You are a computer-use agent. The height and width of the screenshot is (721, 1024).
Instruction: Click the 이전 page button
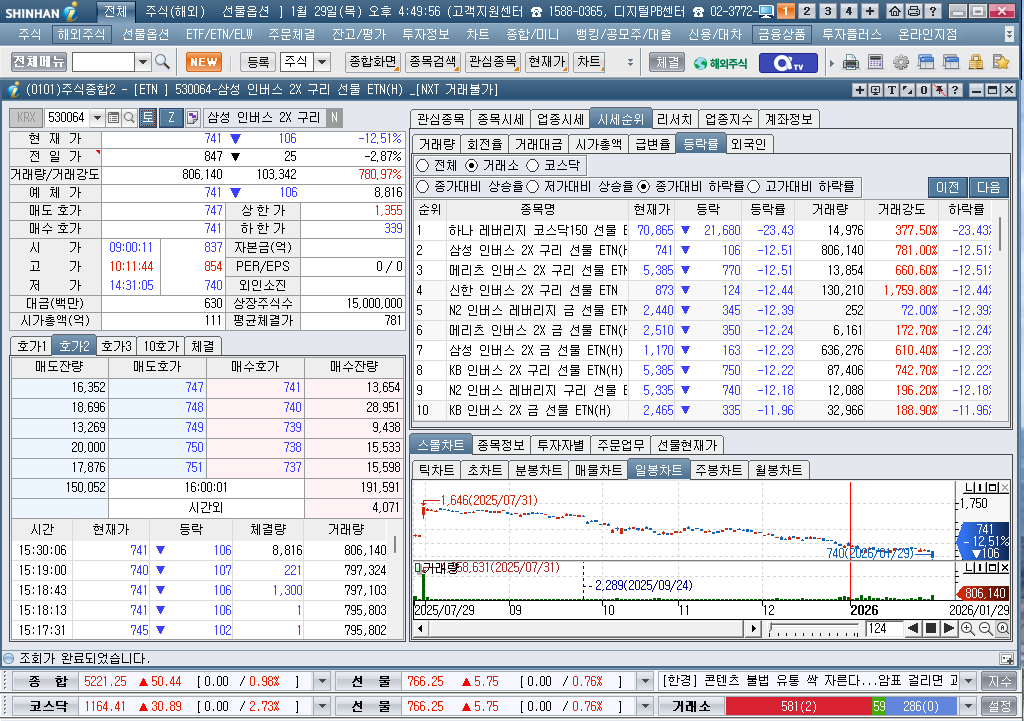[948, 187]
